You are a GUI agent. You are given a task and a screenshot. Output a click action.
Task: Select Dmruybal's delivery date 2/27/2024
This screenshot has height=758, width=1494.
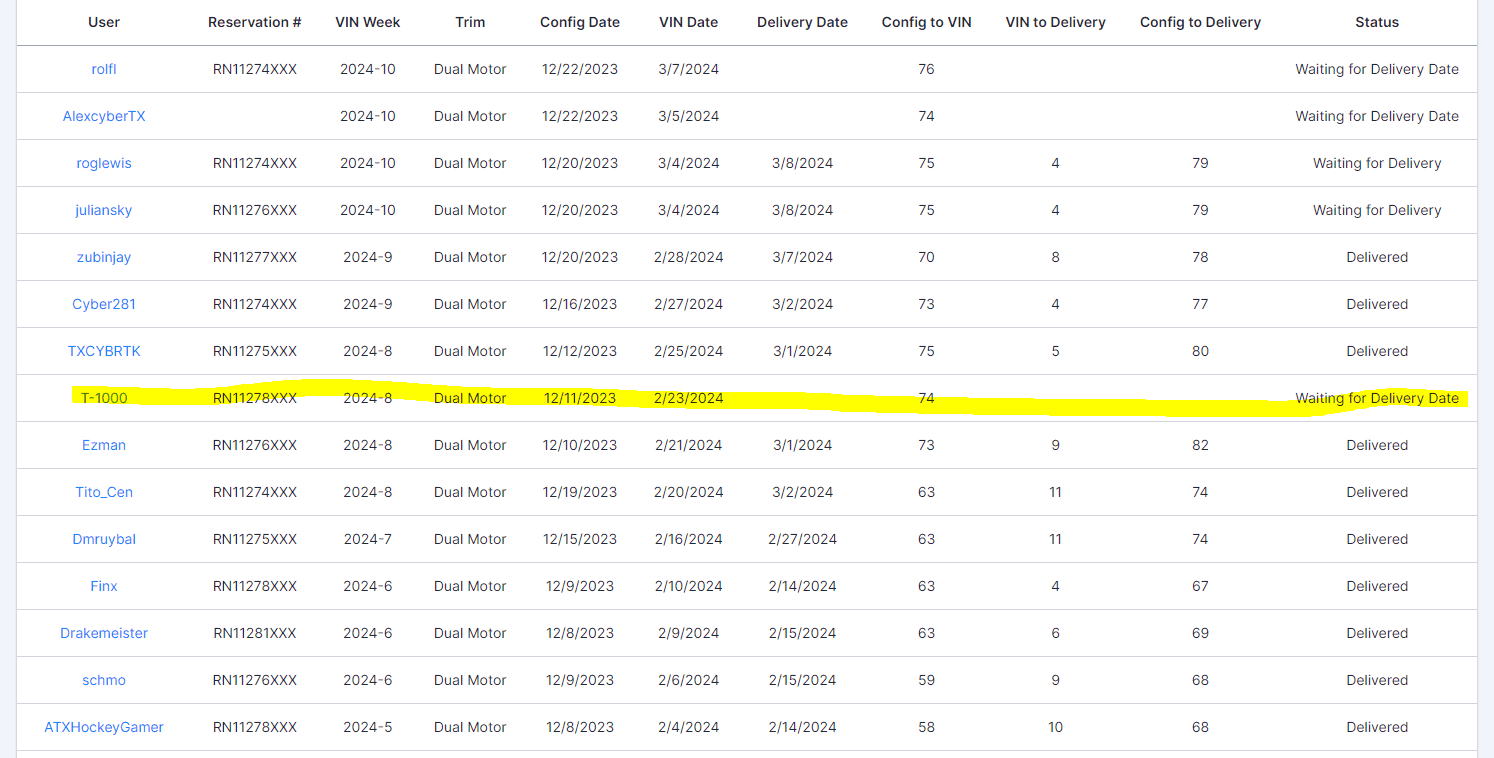tap(803, 539)
